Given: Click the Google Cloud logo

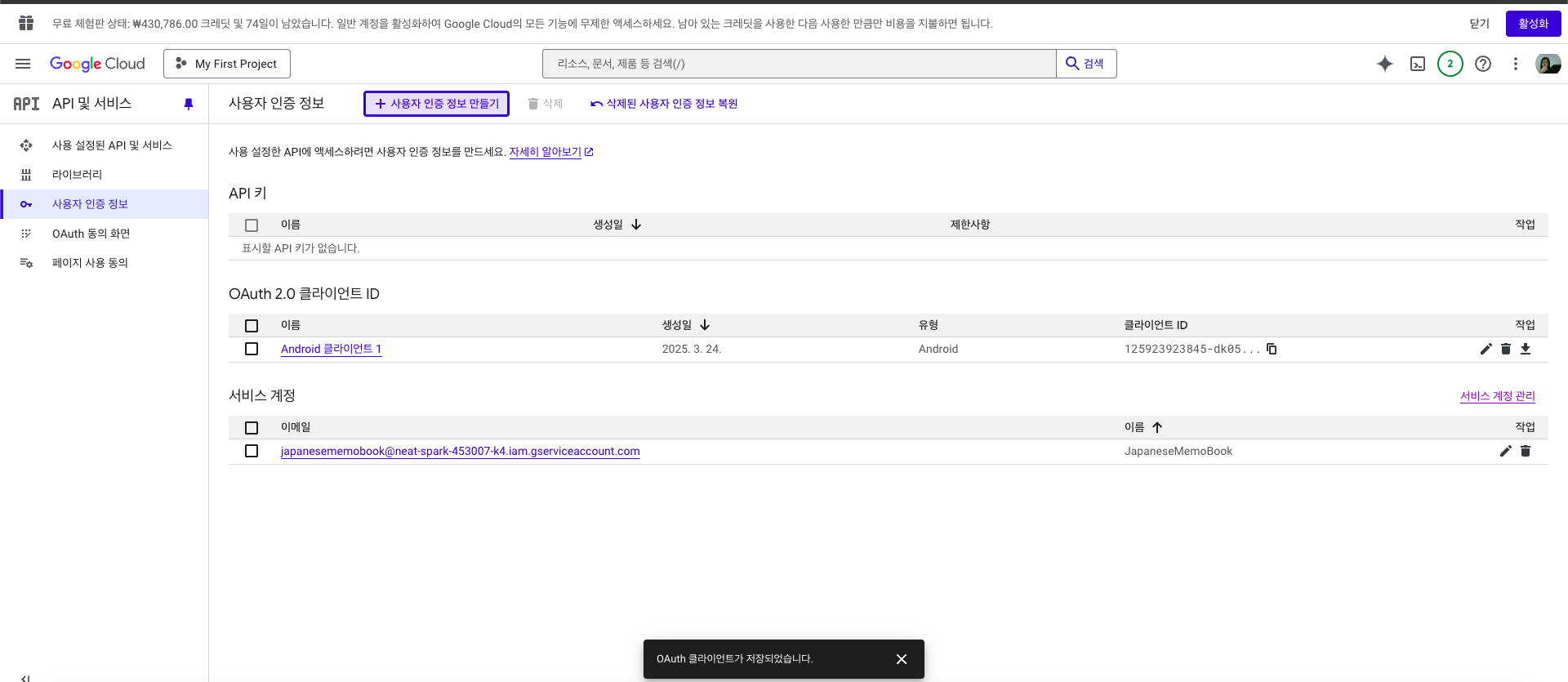Looking at the screenshot, I should (97, 64).
